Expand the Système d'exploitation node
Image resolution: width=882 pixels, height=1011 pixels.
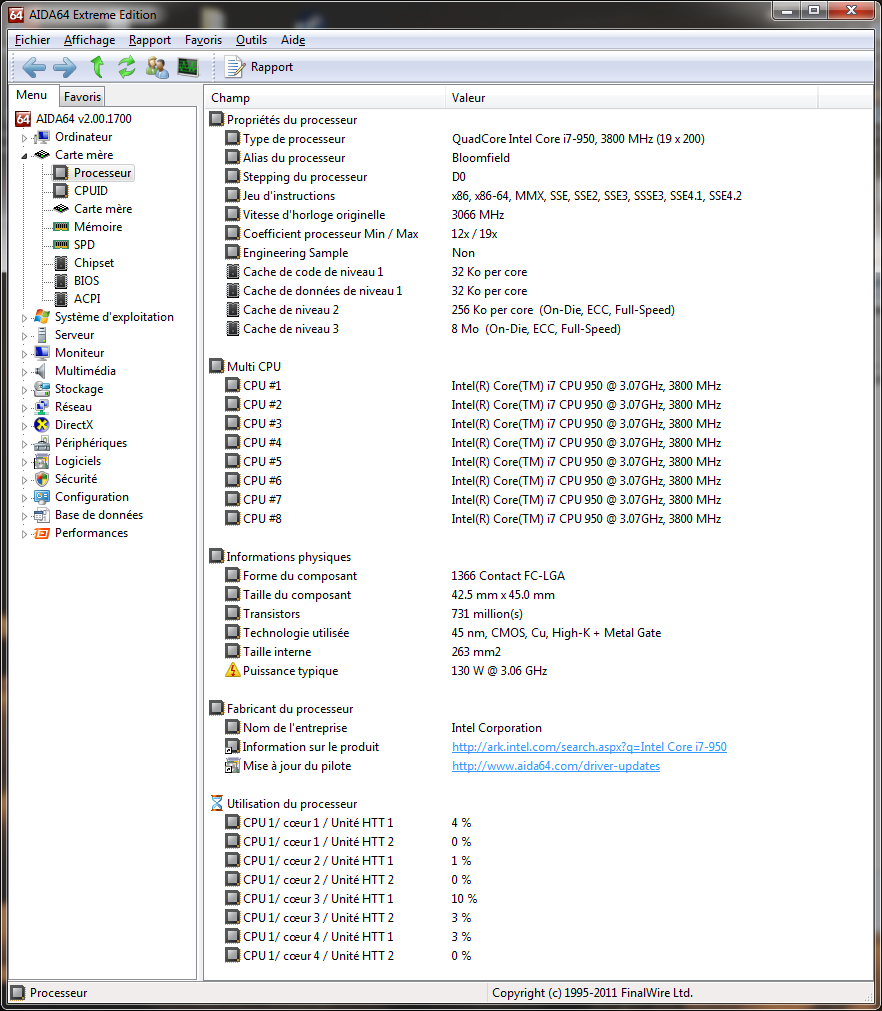pyautogui.click(x=24, y=317)
